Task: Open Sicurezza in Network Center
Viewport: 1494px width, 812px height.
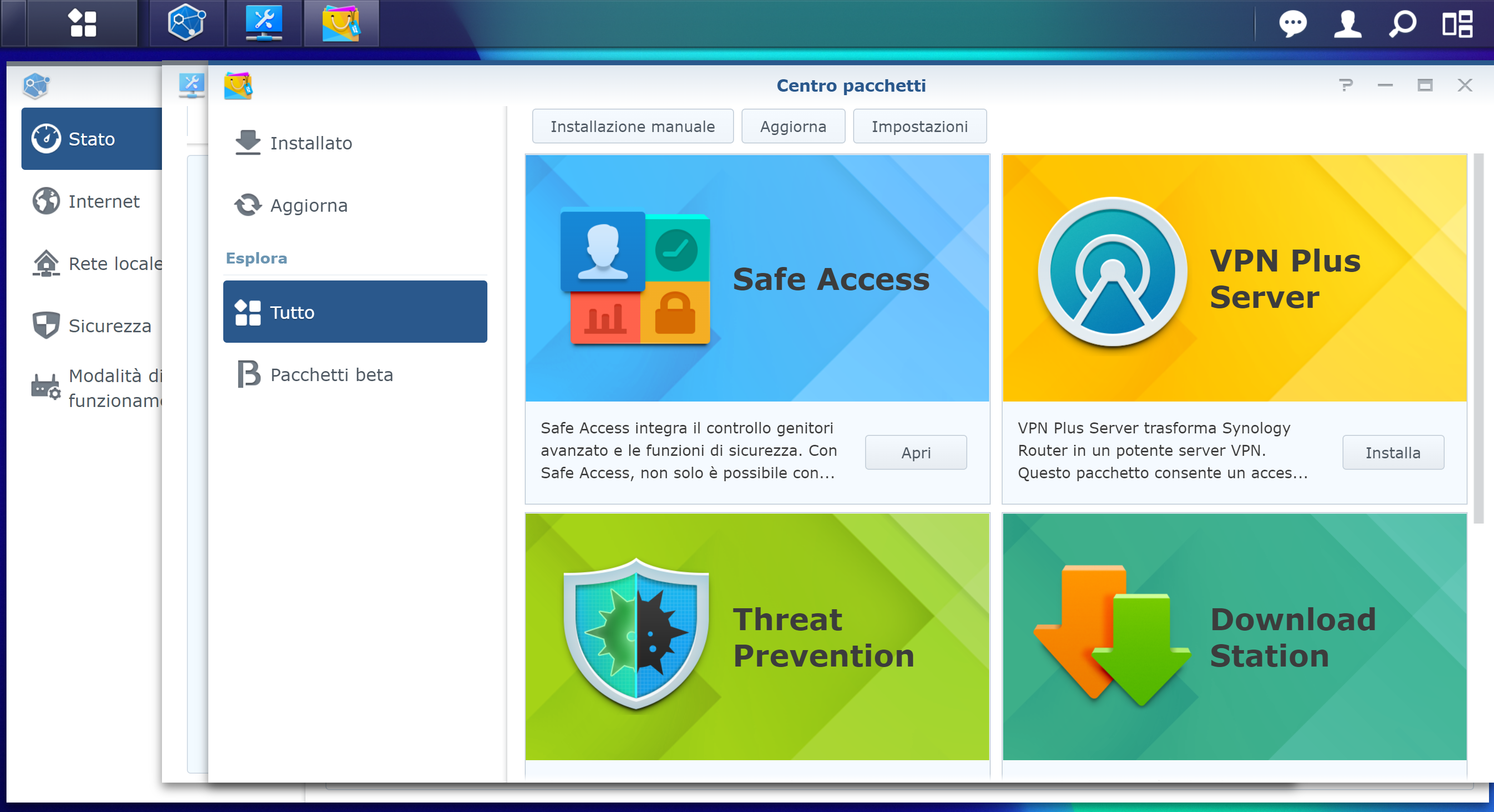Action: [x=92, y=326]
